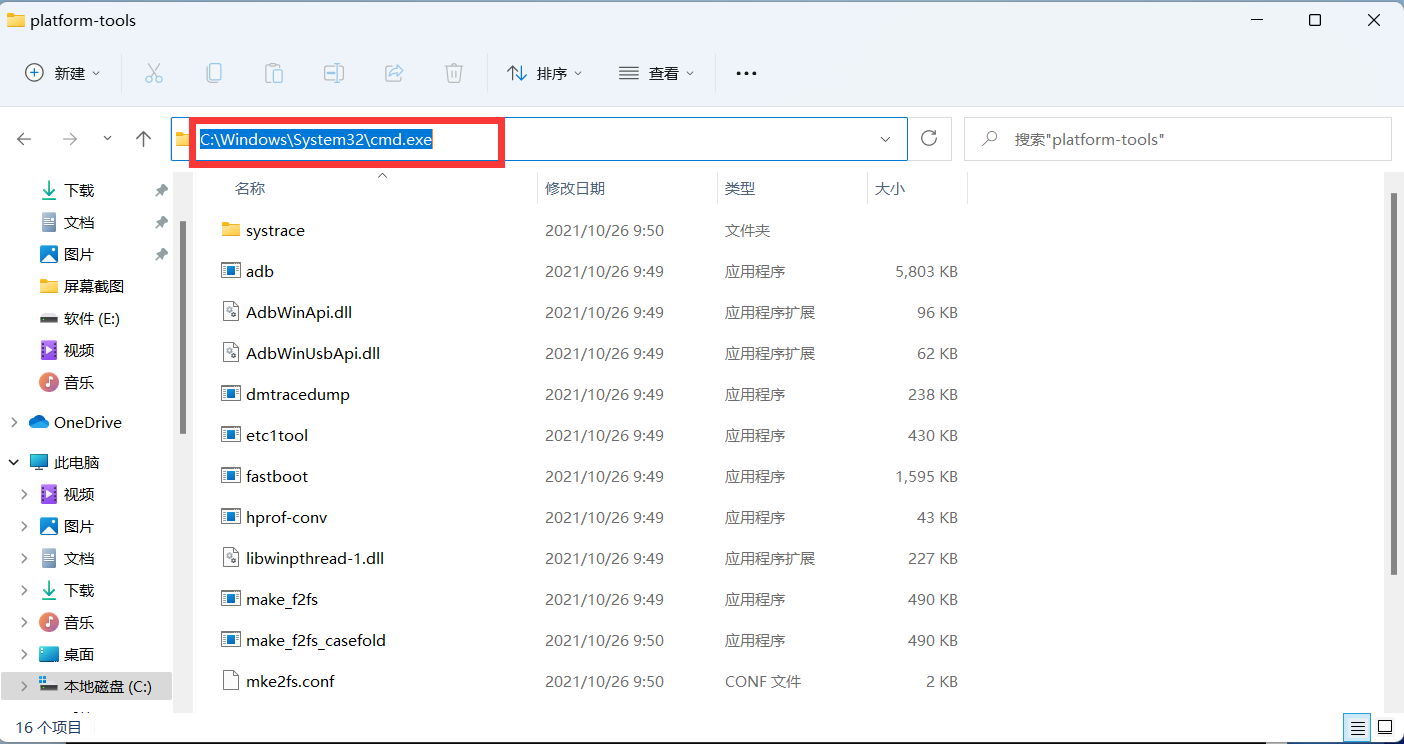This screenshot has height=744, width=1404.
Task: Click the navigation pane scrollbar
Action: pos(182,327)
